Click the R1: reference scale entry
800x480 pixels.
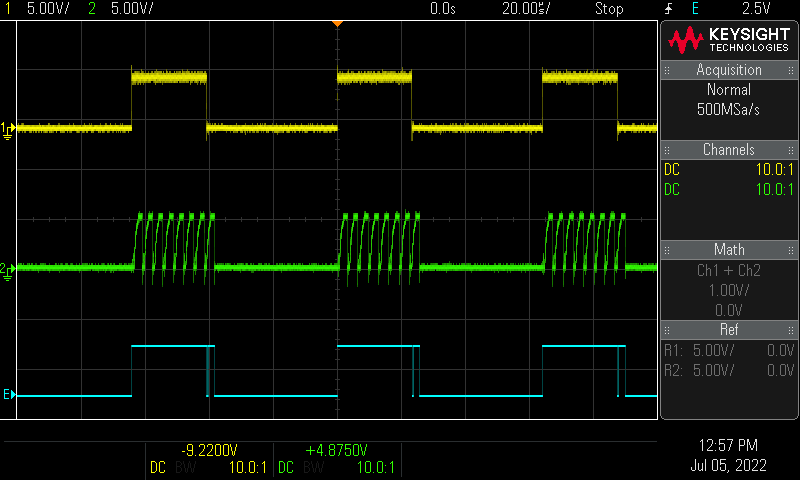pyautogui.click(x=729, y=350)
